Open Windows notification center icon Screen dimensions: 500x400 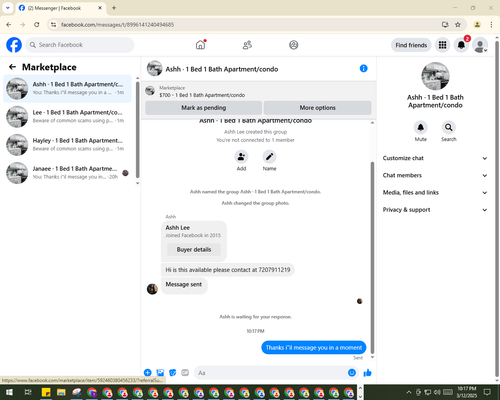point(487,392)
